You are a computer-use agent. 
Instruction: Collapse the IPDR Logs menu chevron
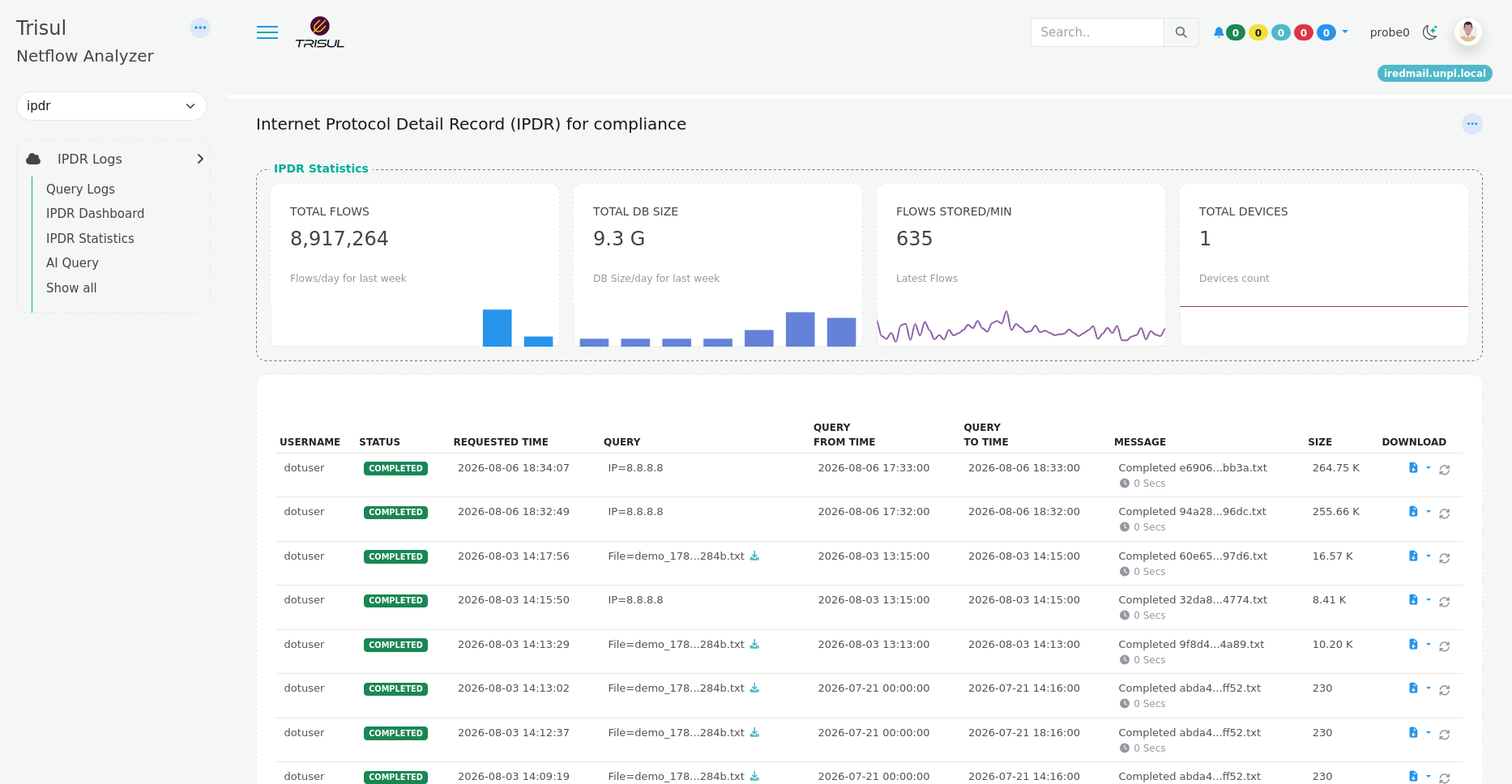pos(200,159)
